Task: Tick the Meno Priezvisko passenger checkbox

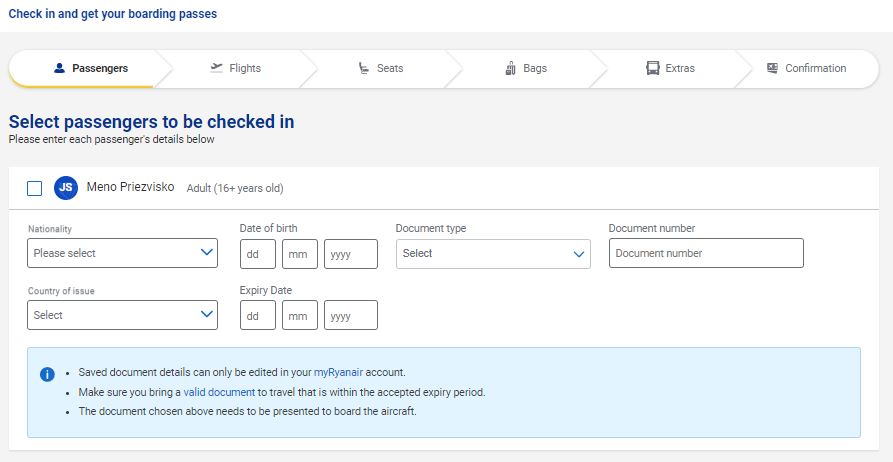Action: (35, 188)
